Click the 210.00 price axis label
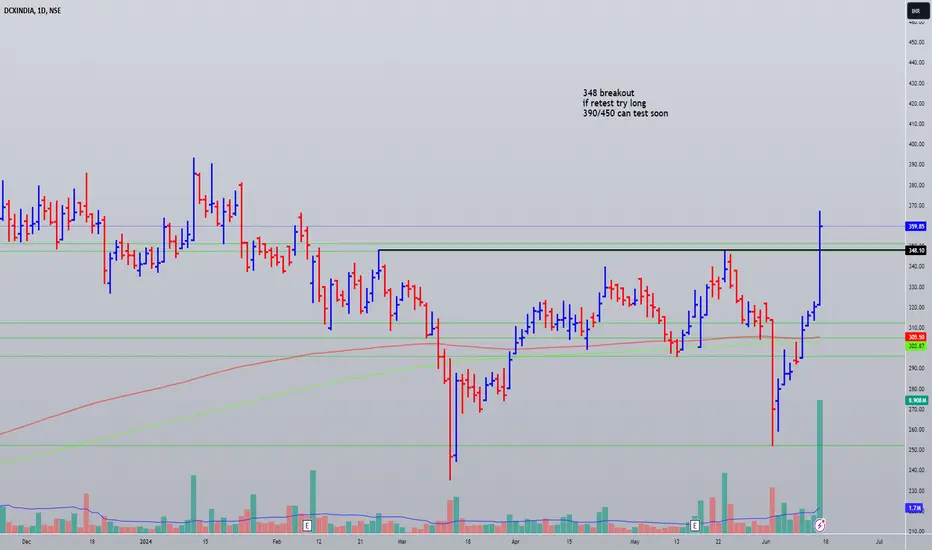This screenshot has width=932, height=550. point(916,532)
